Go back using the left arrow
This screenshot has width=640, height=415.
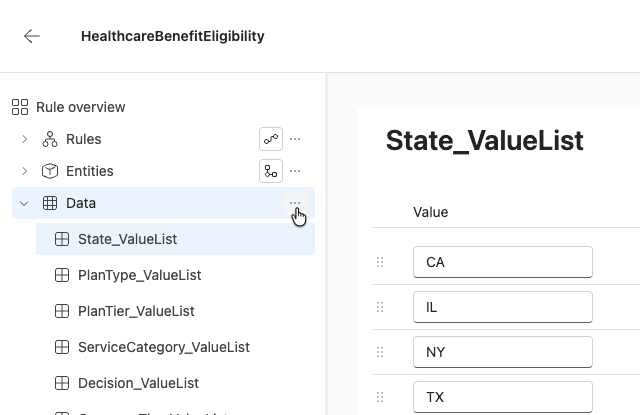(32, 36)
